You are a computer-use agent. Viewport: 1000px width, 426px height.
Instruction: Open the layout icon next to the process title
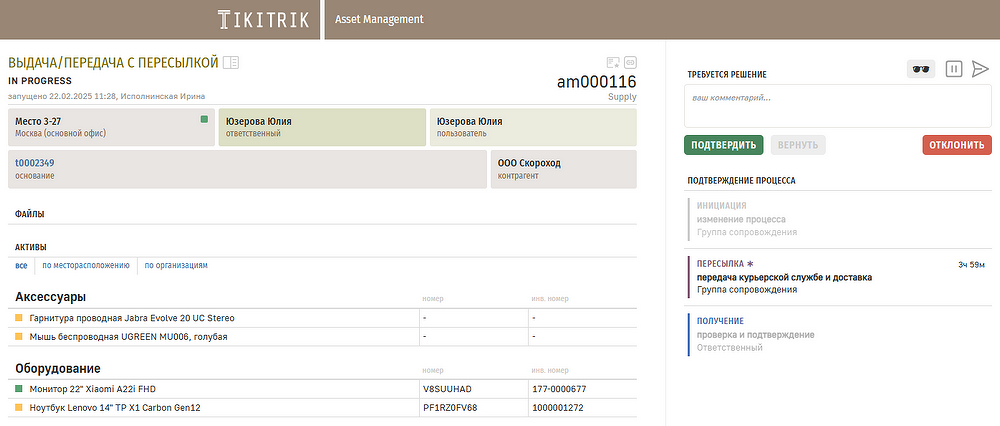232,63
